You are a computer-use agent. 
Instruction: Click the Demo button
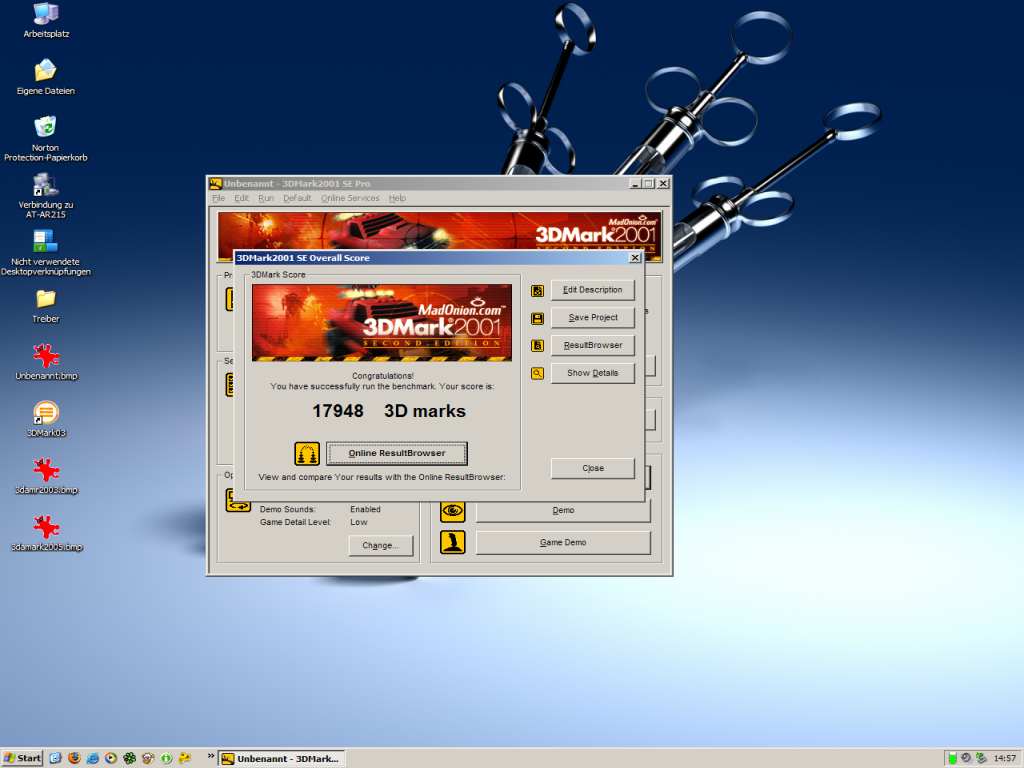click(x=563, y=511)
